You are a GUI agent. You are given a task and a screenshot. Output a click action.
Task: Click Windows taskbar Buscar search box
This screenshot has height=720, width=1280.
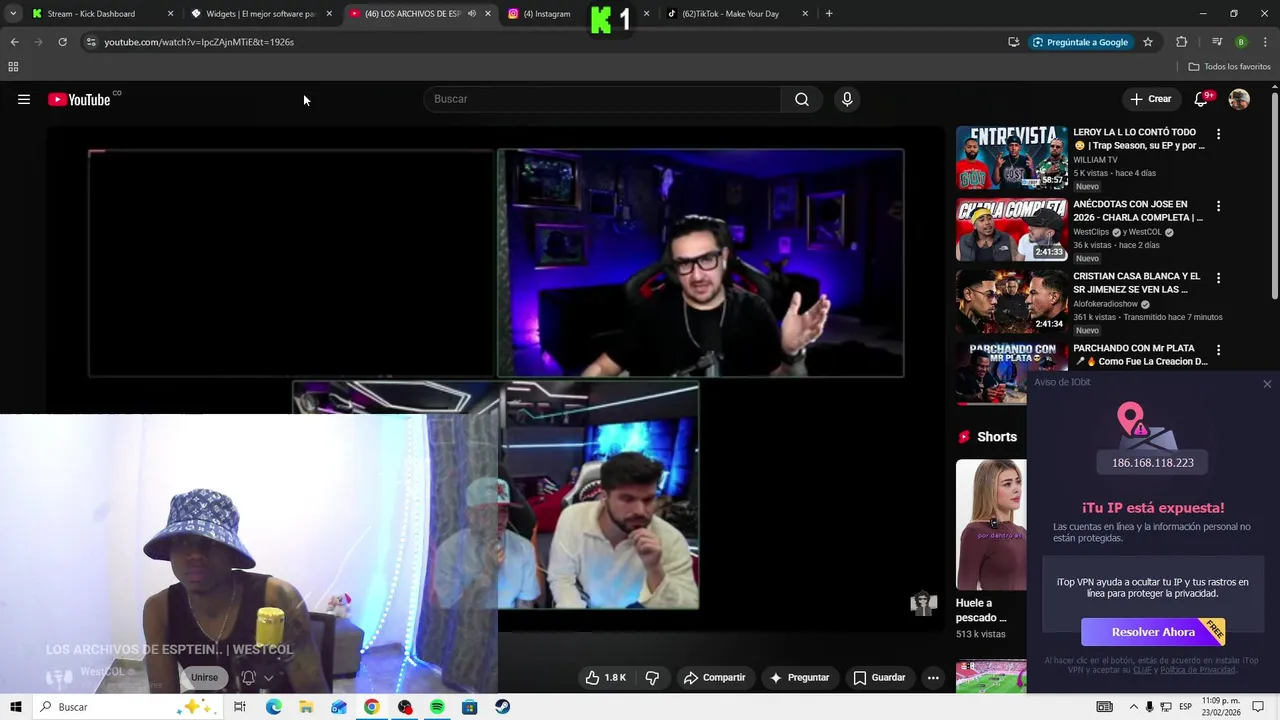(127, 707)
